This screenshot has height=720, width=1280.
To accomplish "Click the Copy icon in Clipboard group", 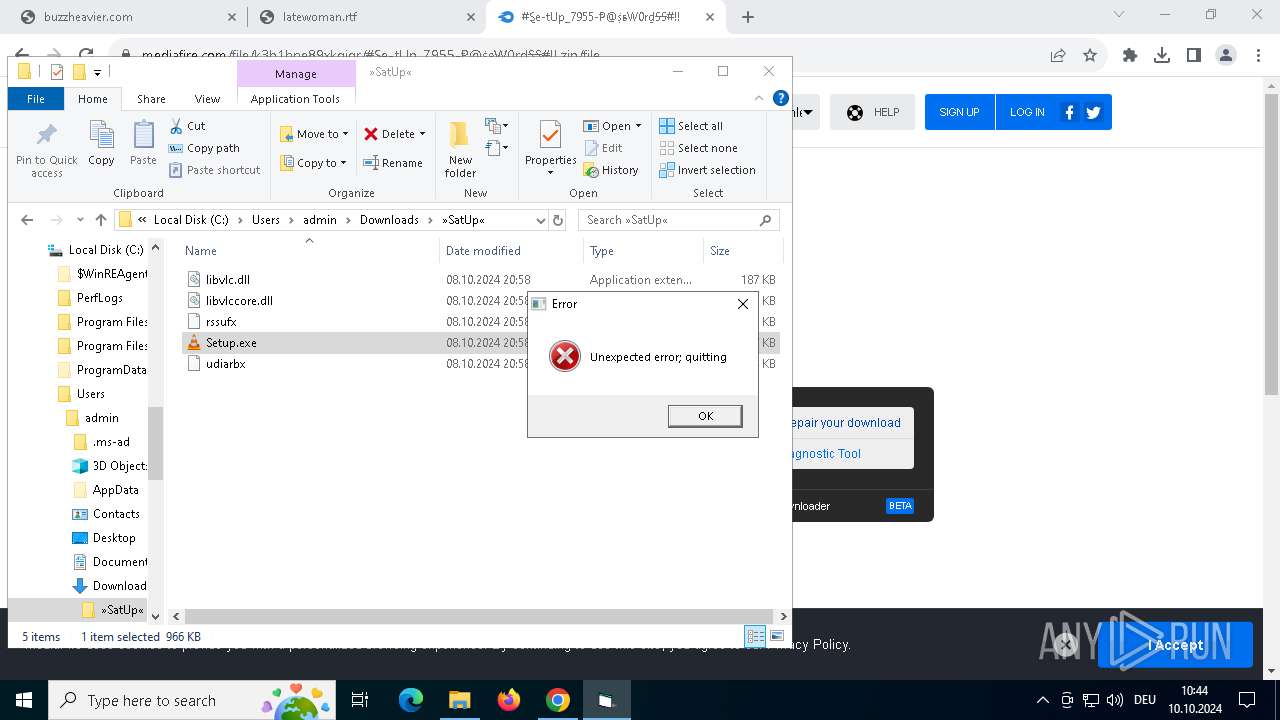I will coord(101,143).
